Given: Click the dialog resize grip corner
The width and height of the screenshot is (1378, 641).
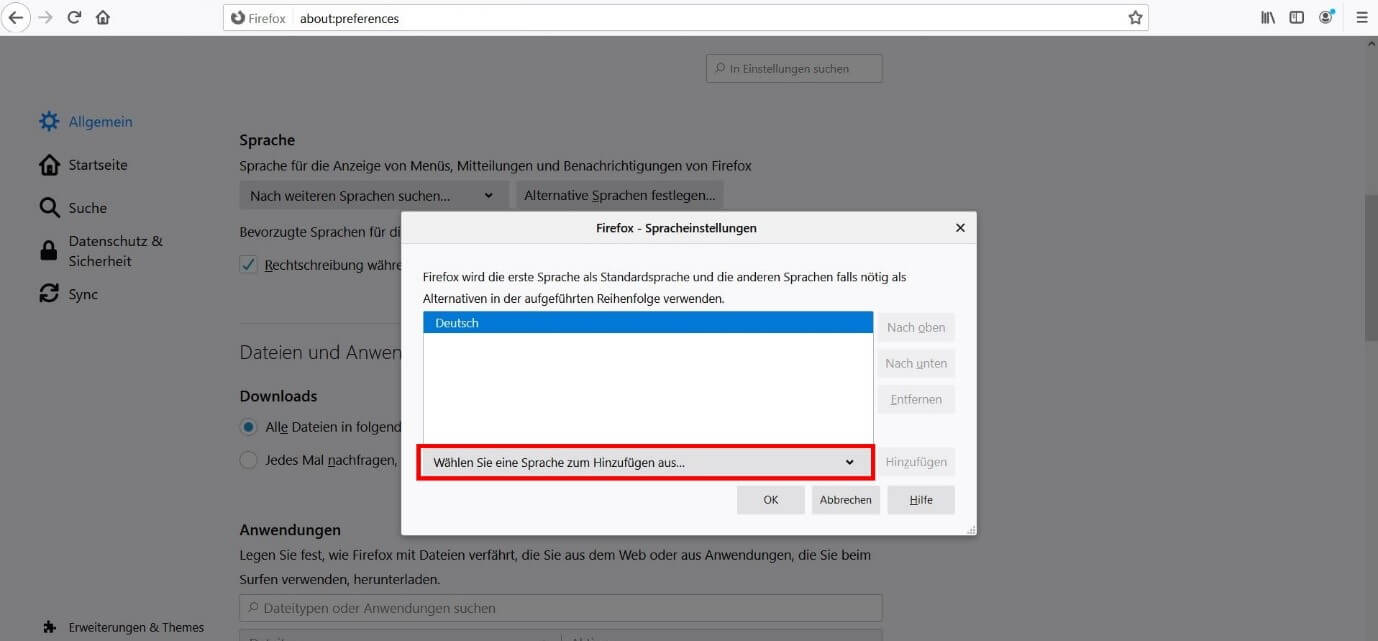Looking at the screenshot, I should point(971,530).
